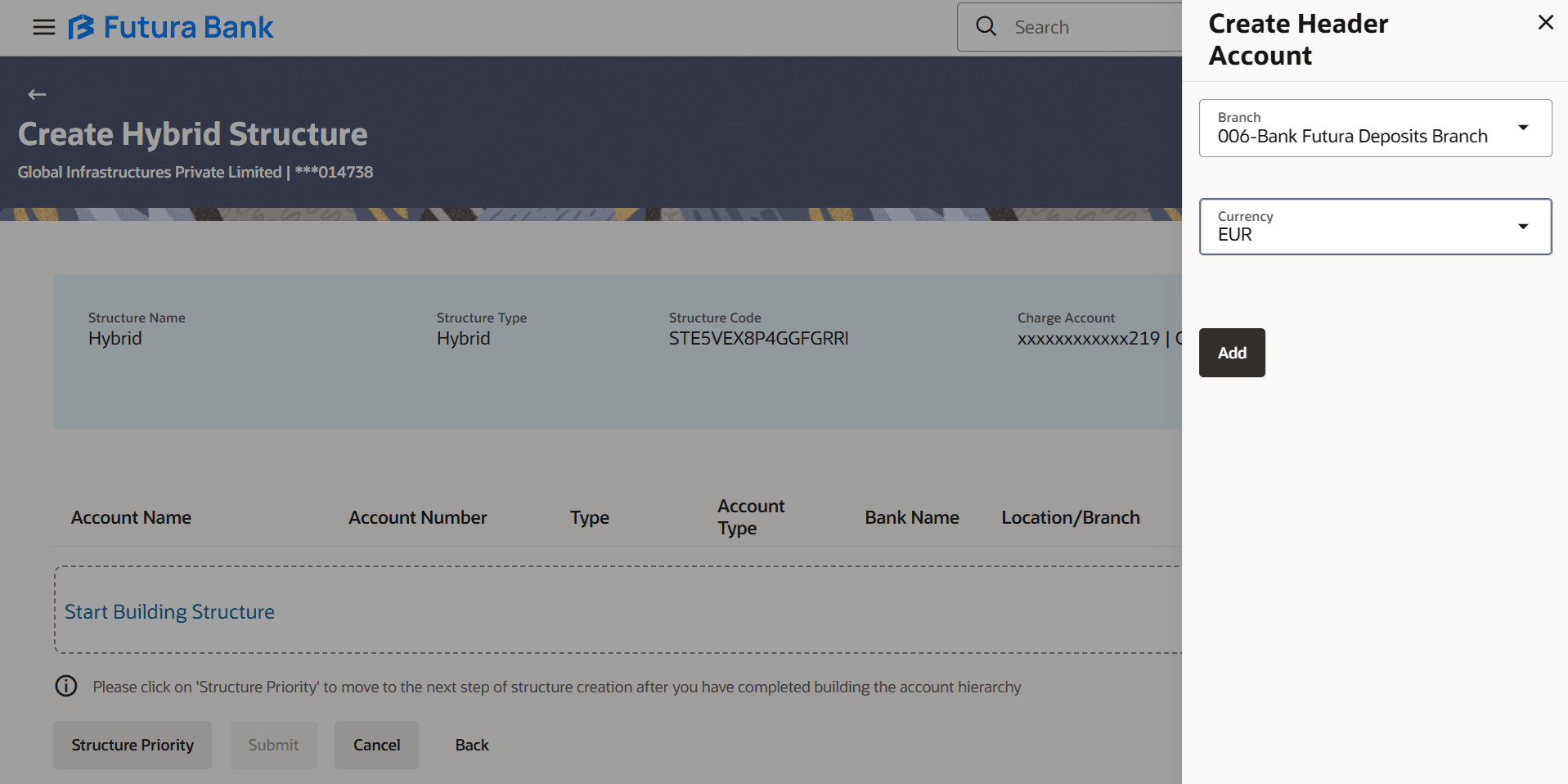1568x784 pixels.
Task: Click the Create Header Account title
Action: pos(1298,39)
